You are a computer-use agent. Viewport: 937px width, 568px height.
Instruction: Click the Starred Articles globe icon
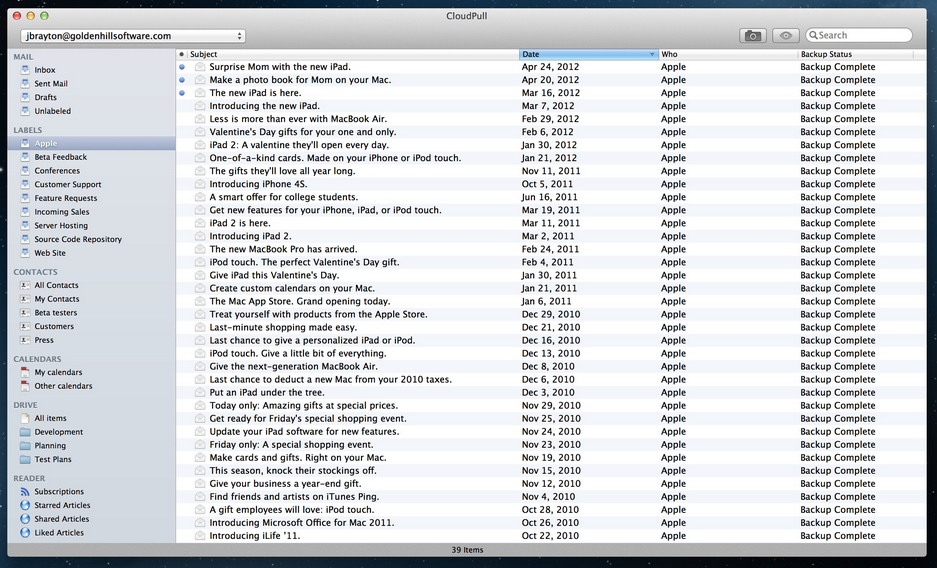25,505
